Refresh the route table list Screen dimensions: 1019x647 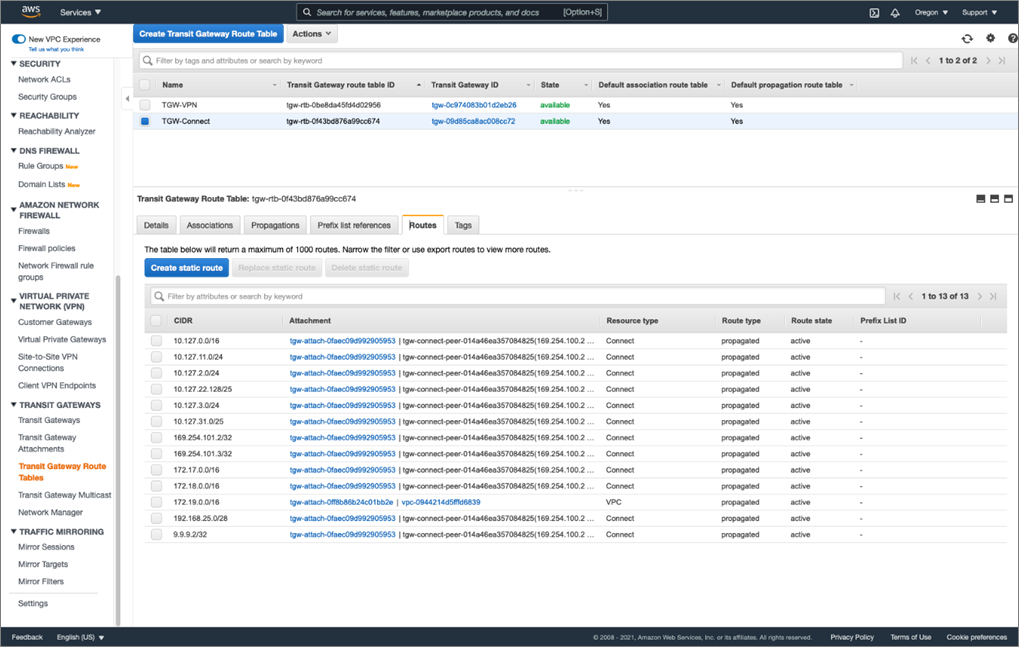[x=967, y=38]
